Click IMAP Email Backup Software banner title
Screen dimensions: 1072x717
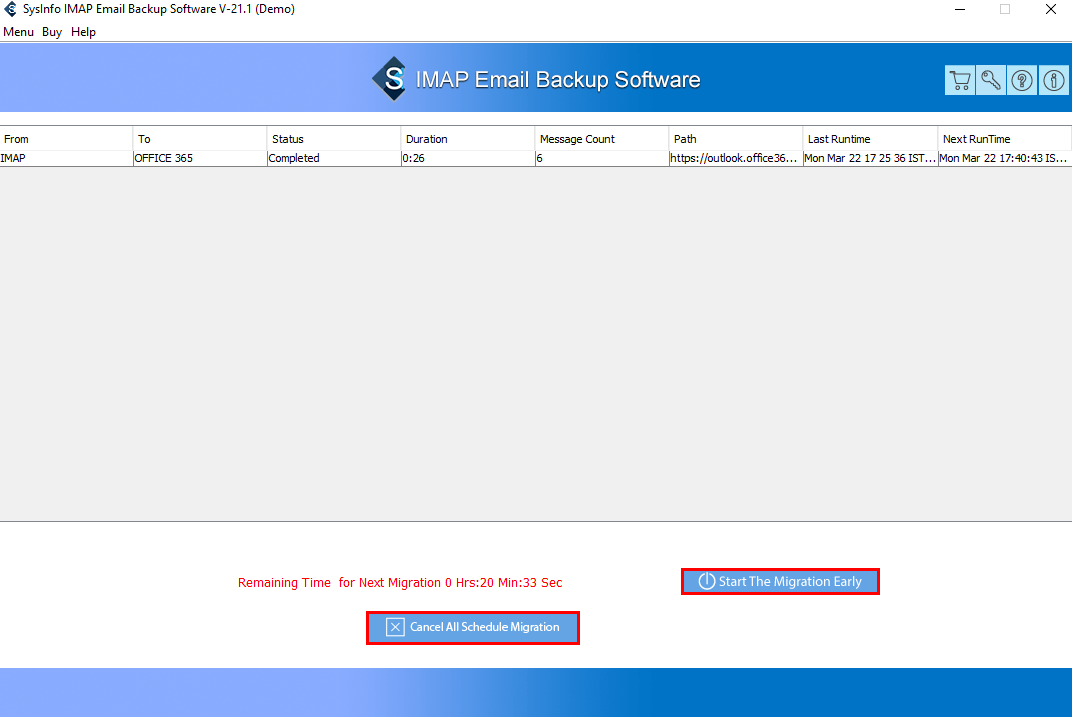point(558,80)
